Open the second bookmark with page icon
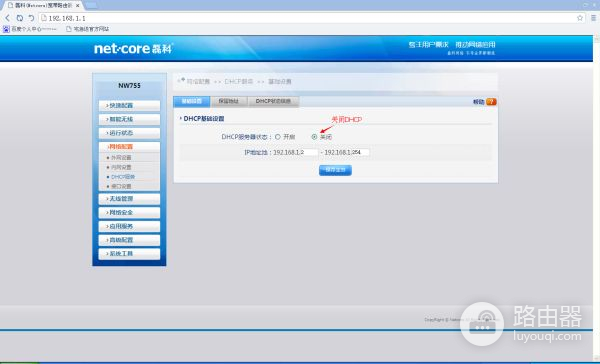The height and width of the screenshot is (364, 600). click(88, 29)
